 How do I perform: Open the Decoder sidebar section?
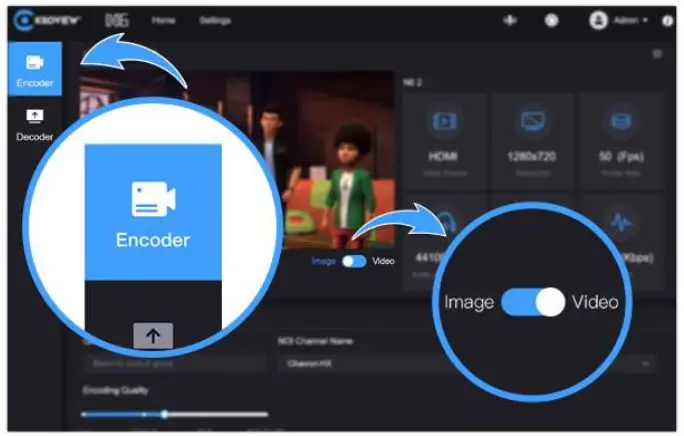35,125
